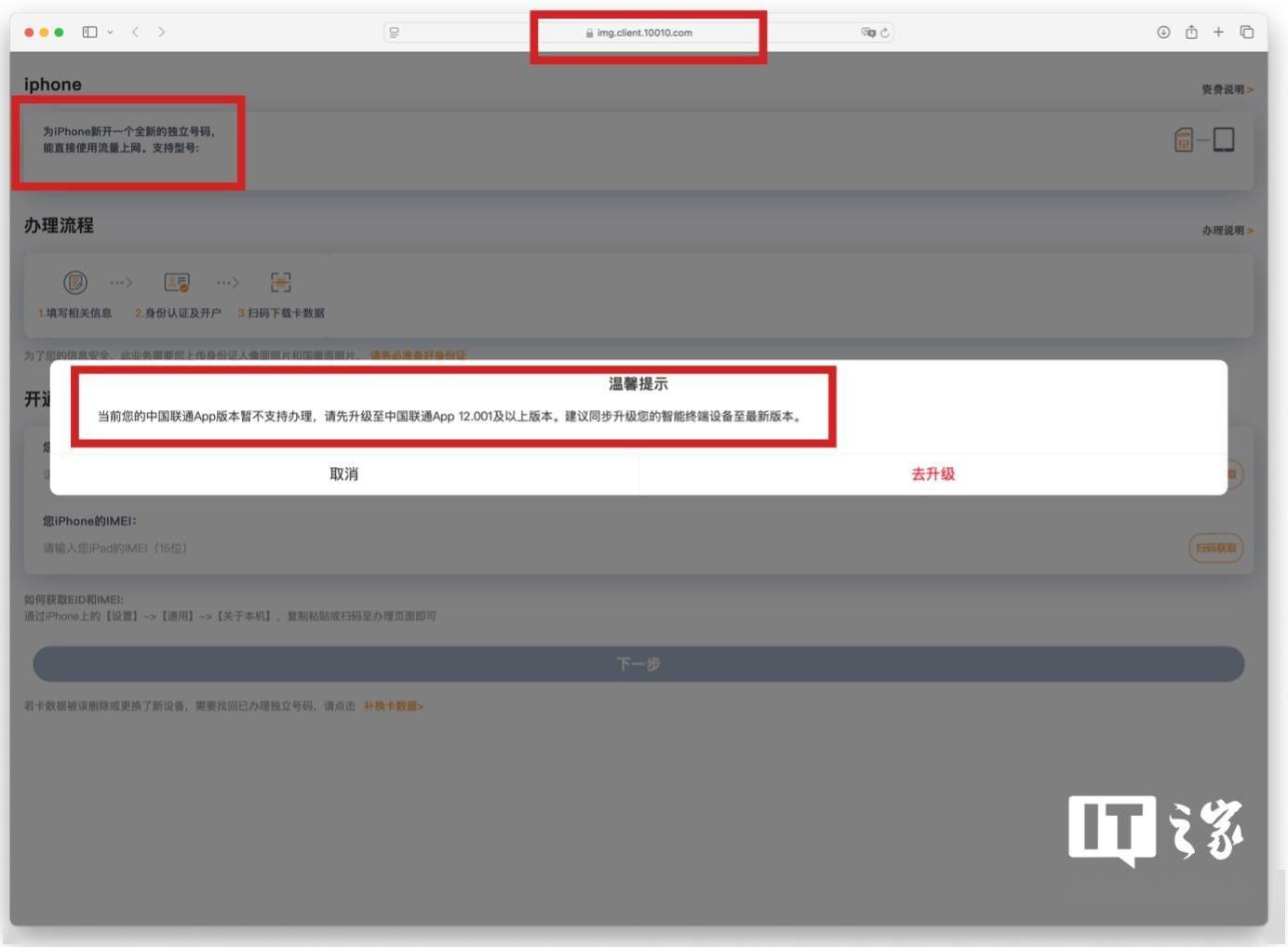Image resolution: width=1288 pixels, height=947 pixels.
Task: Click 取消 in the dialog
Action: [343, 473]
